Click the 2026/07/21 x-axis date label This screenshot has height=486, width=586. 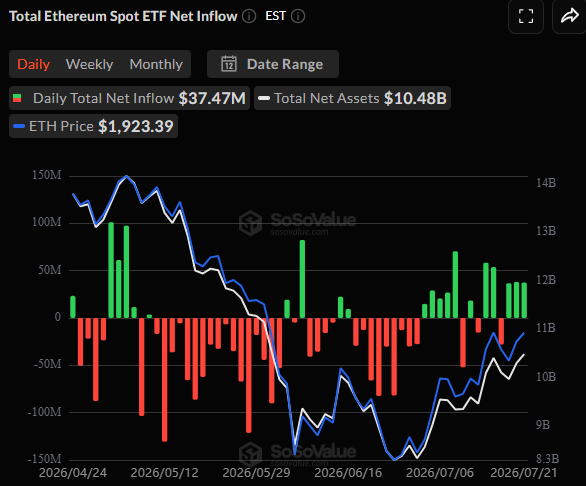(x=524, y=473)
